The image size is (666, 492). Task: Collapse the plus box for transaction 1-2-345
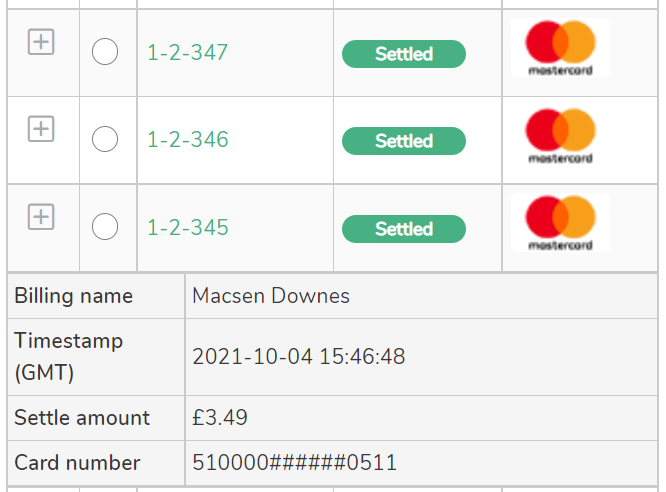pos(41,217)
